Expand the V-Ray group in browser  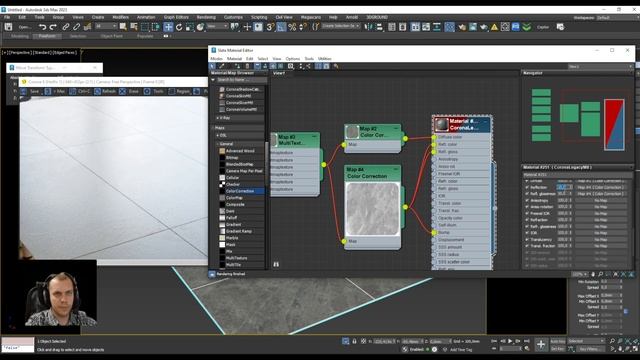click(218, 118)
